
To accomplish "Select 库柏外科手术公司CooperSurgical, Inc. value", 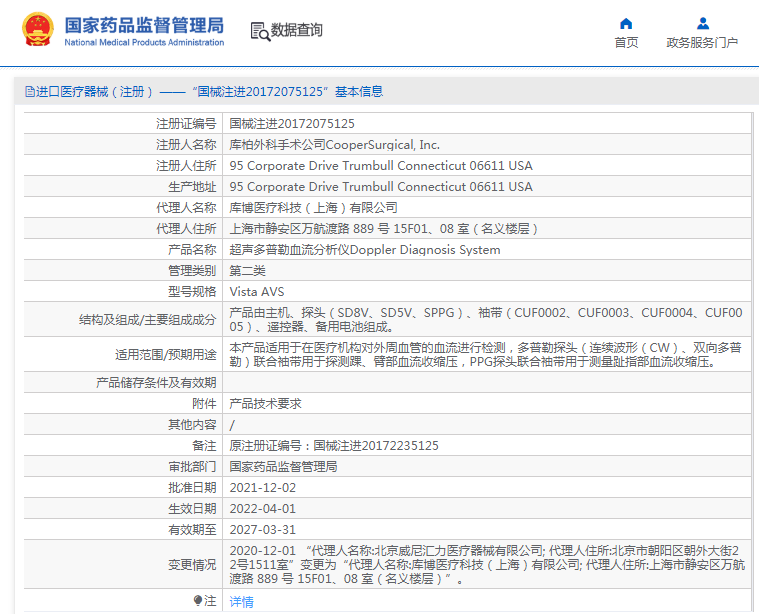I will [x=334, y=144].
